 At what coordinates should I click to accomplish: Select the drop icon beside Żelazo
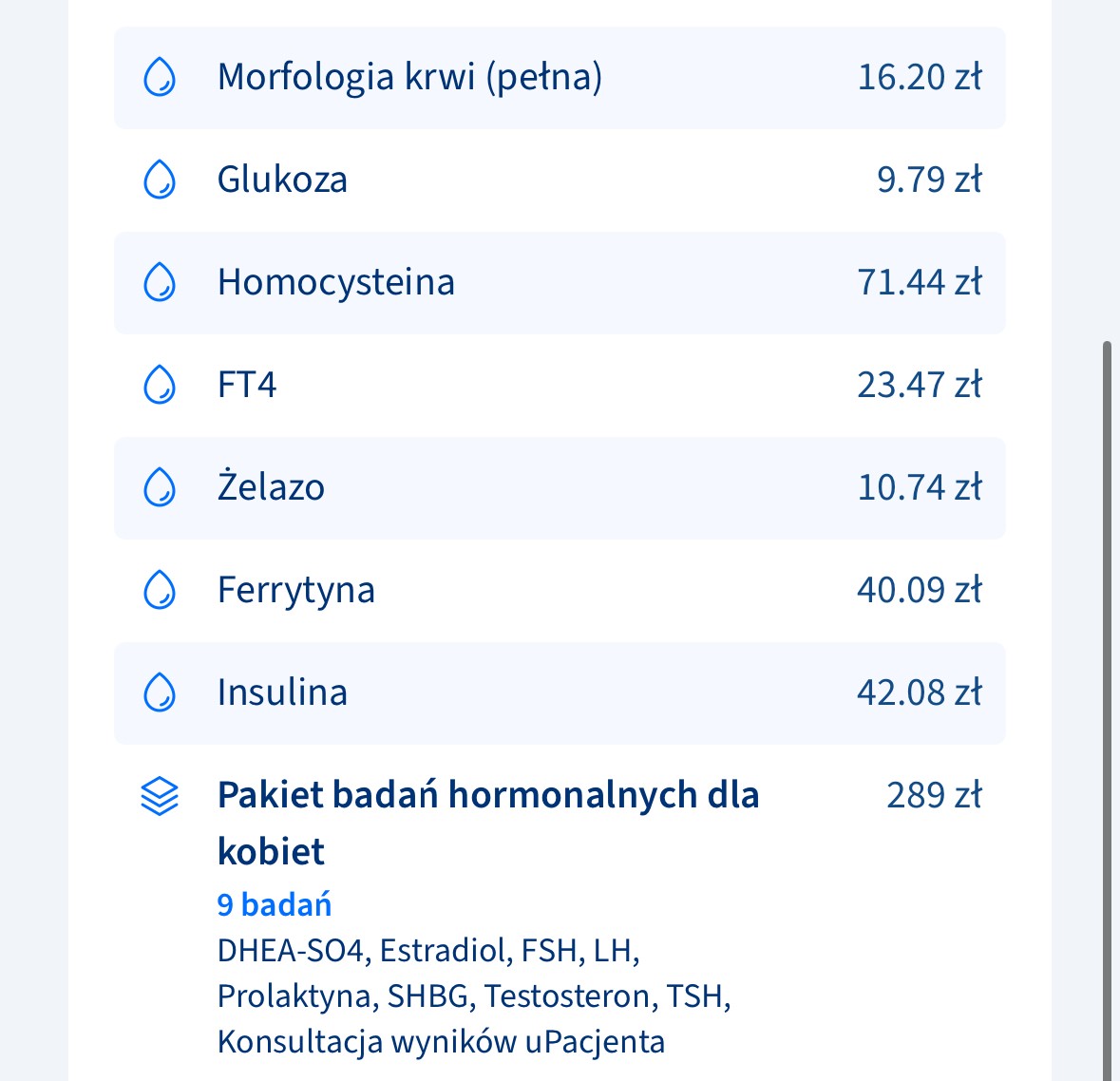tap(160, 487)
